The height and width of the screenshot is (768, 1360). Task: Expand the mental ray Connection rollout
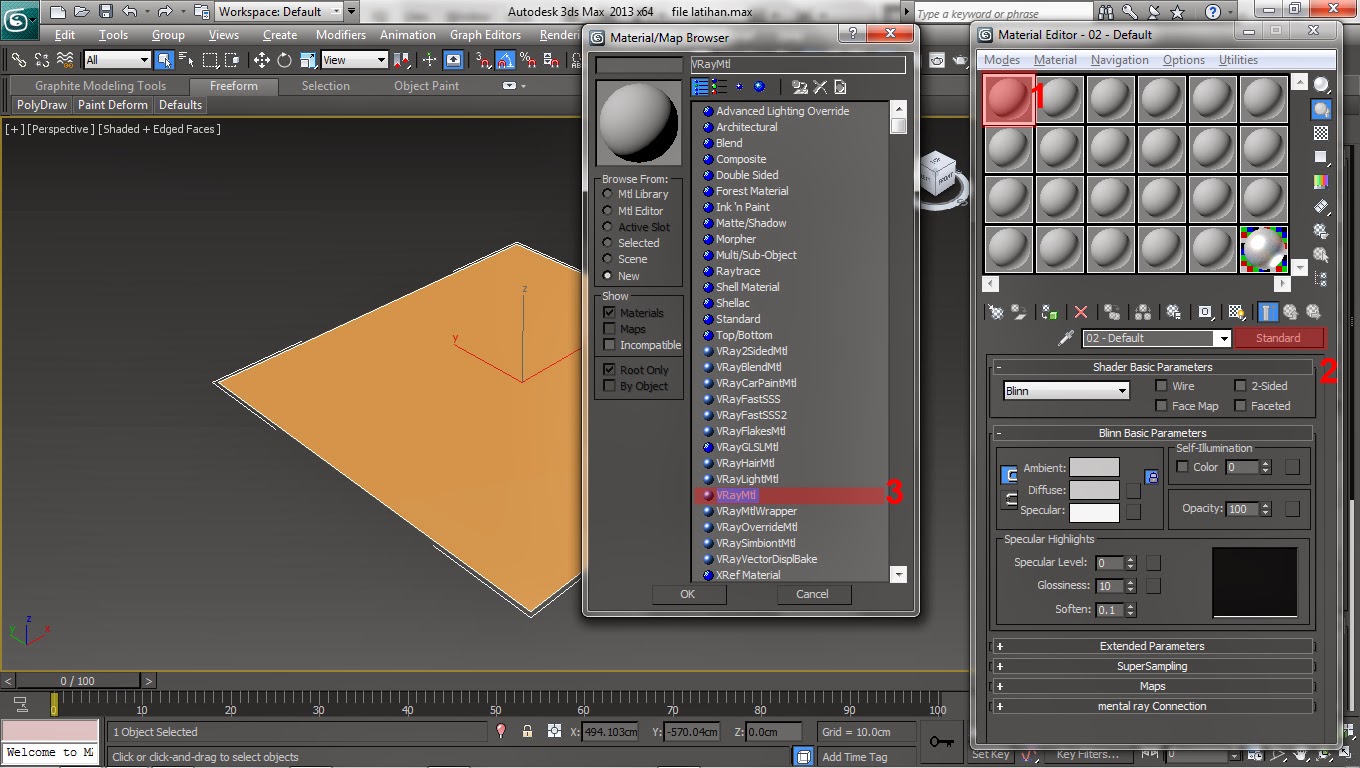click(x=1152, y=706)
